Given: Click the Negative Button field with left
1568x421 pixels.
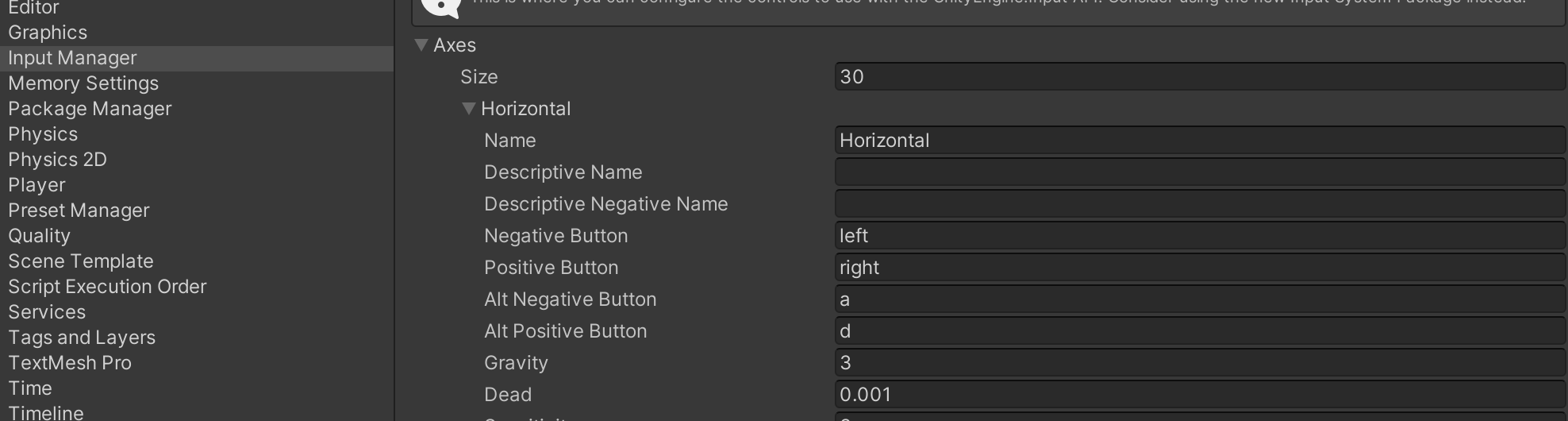Looking at the screenshot, I should [1198, 236].
